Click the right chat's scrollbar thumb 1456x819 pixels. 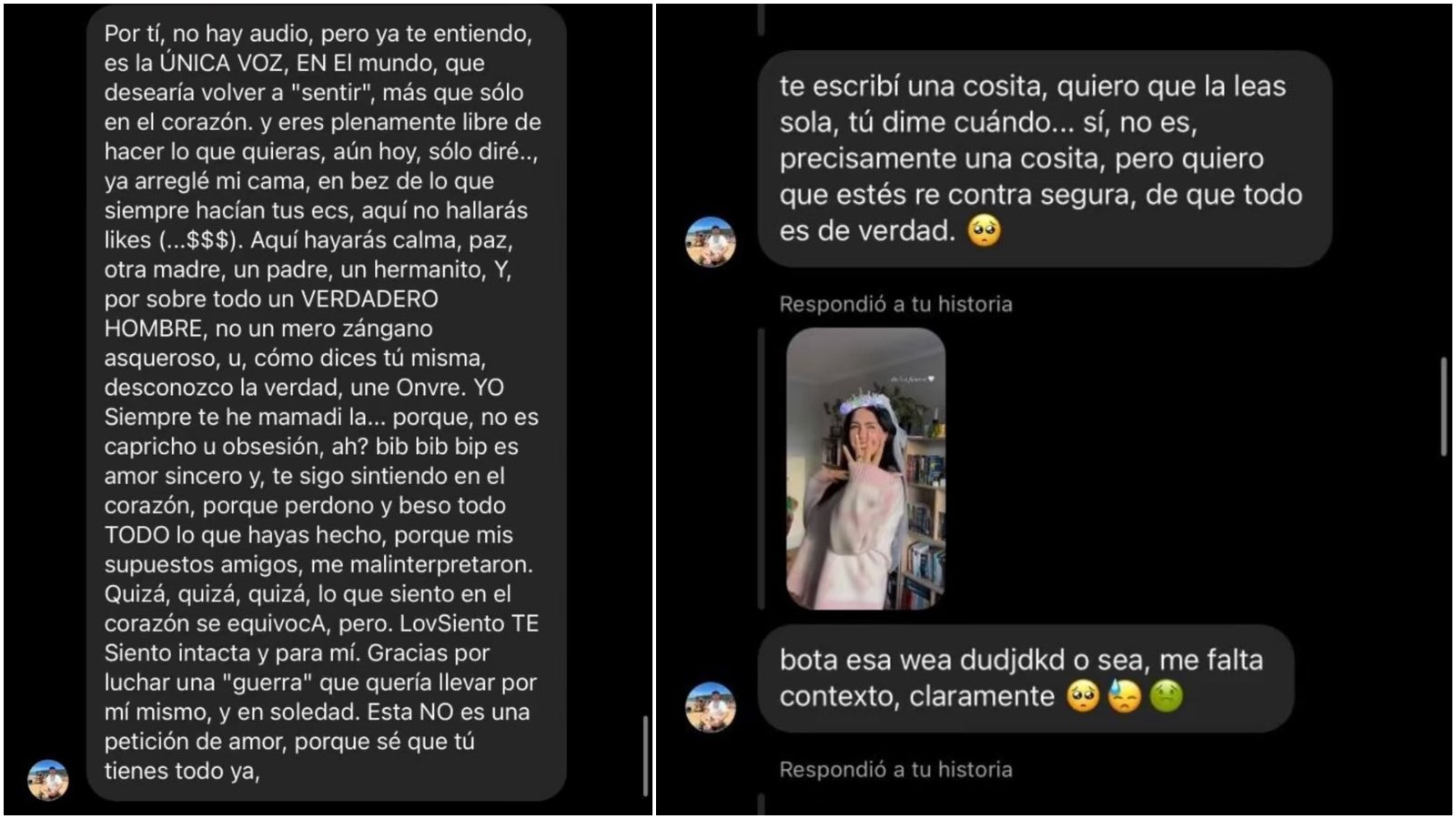tap(1443, 406)
